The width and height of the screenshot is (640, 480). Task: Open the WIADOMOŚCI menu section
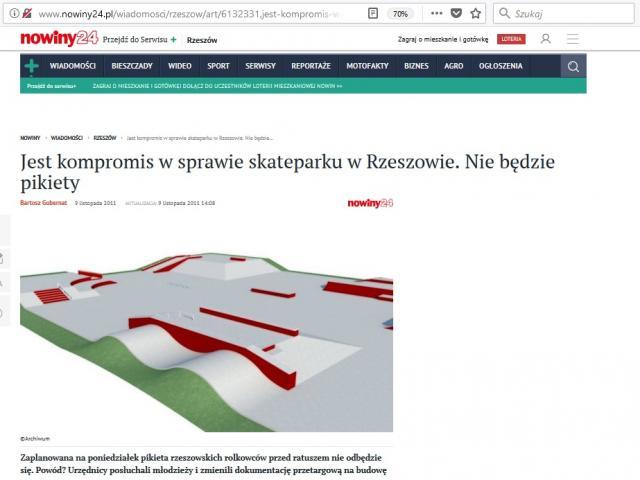tap(73, 66)
